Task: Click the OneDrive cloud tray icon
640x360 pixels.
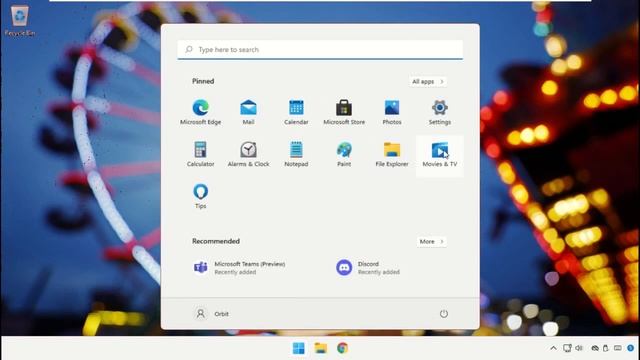Action: click(595, 348)
